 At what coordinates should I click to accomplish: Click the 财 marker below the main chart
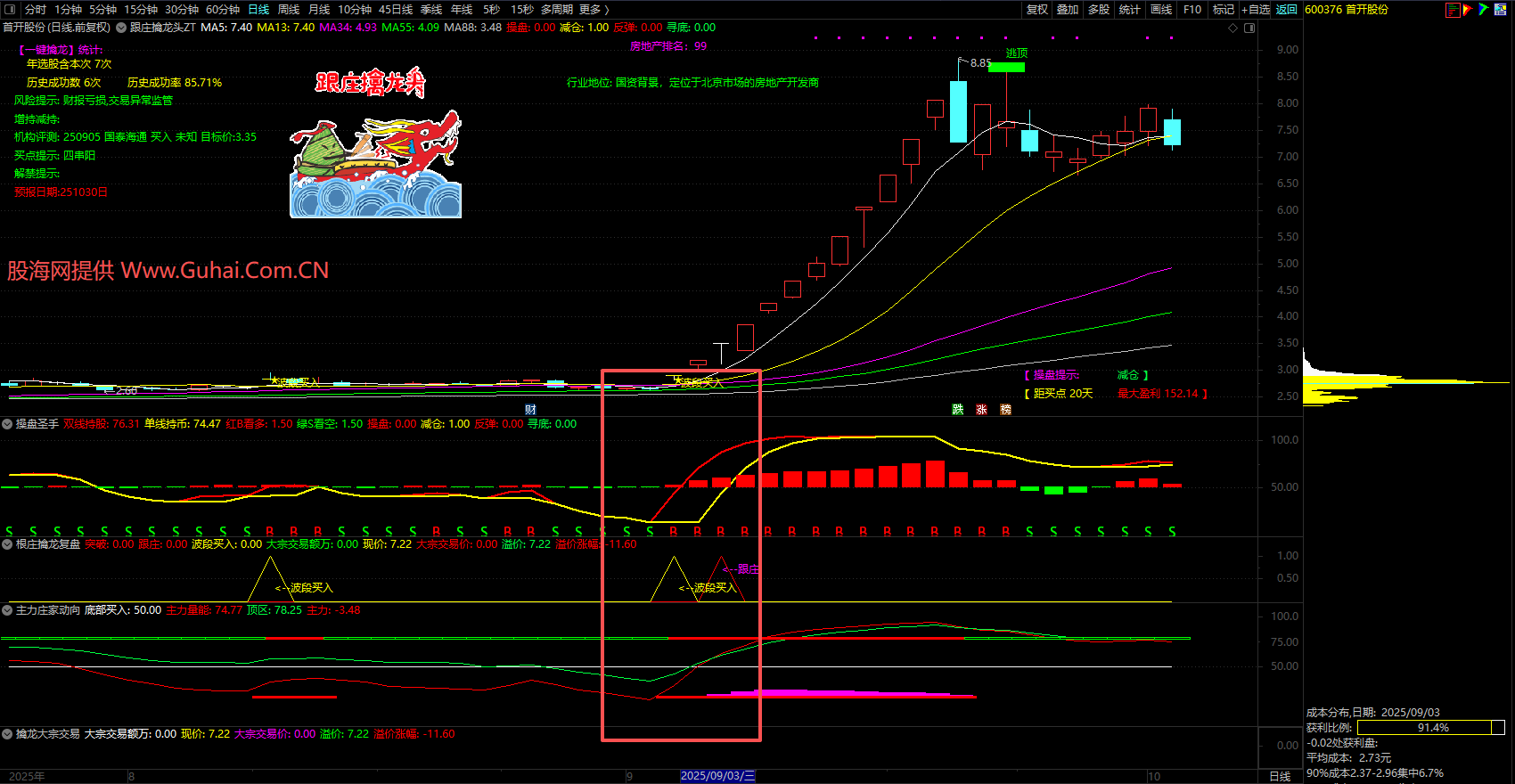(x=530, y=410)
